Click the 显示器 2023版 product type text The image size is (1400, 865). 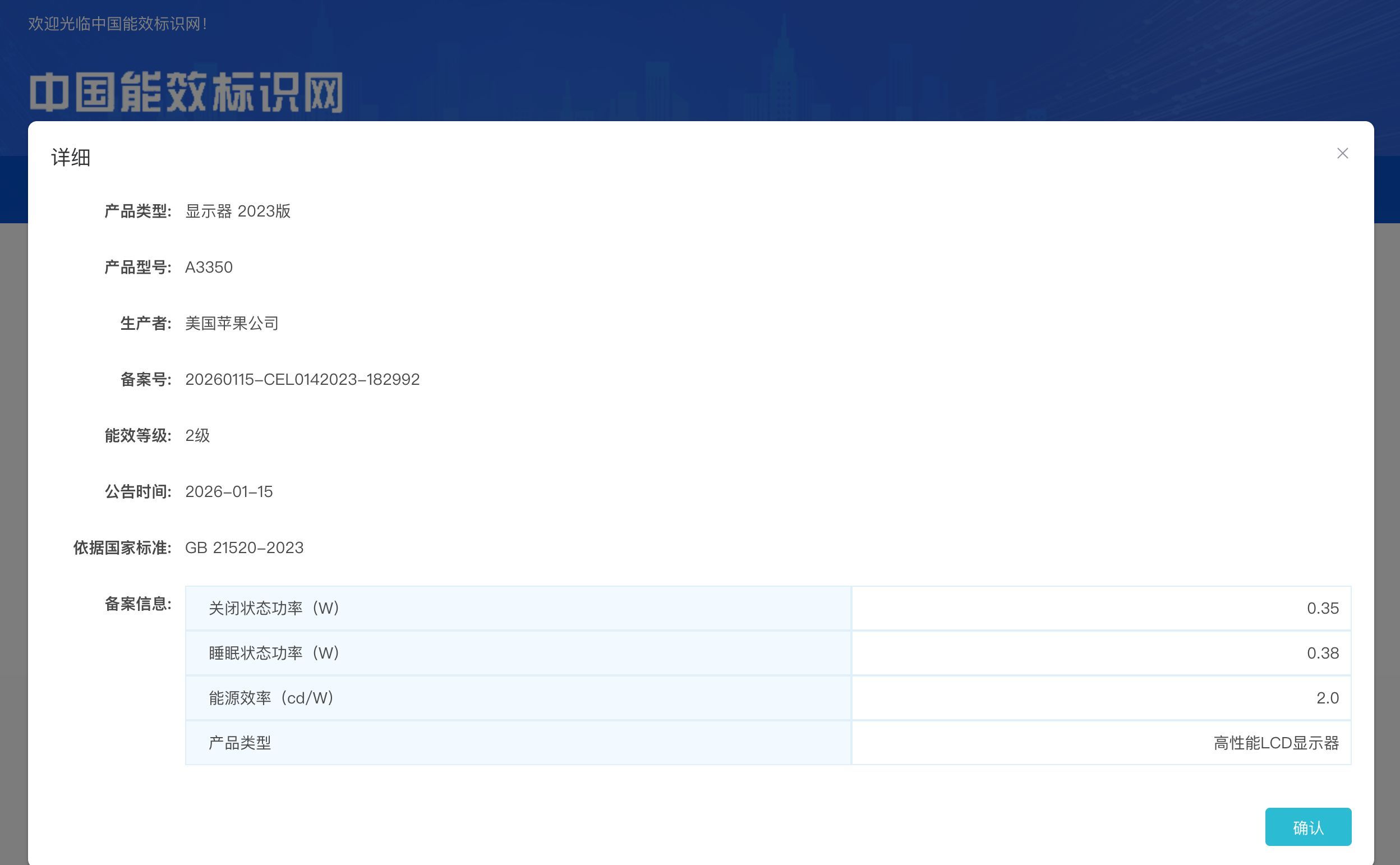point(238,211)
